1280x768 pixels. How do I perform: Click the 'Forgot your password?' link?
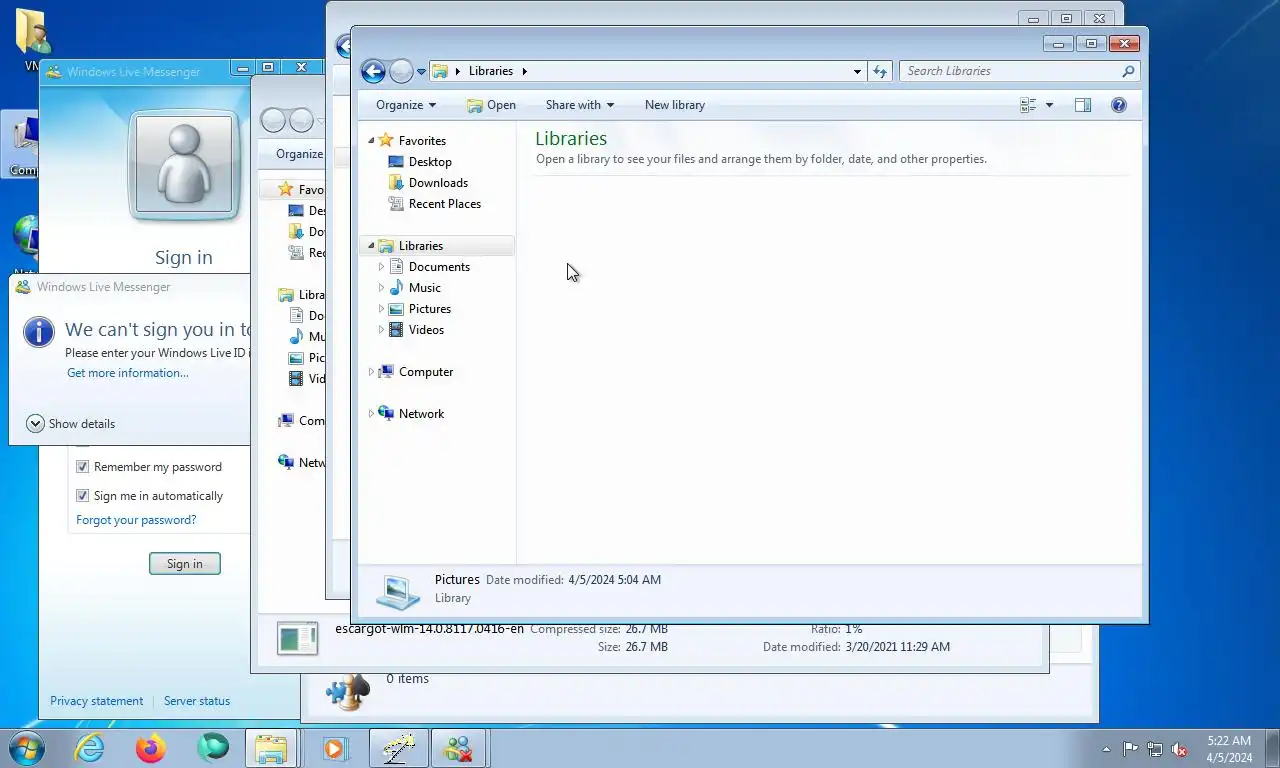(x=136, y=520)
